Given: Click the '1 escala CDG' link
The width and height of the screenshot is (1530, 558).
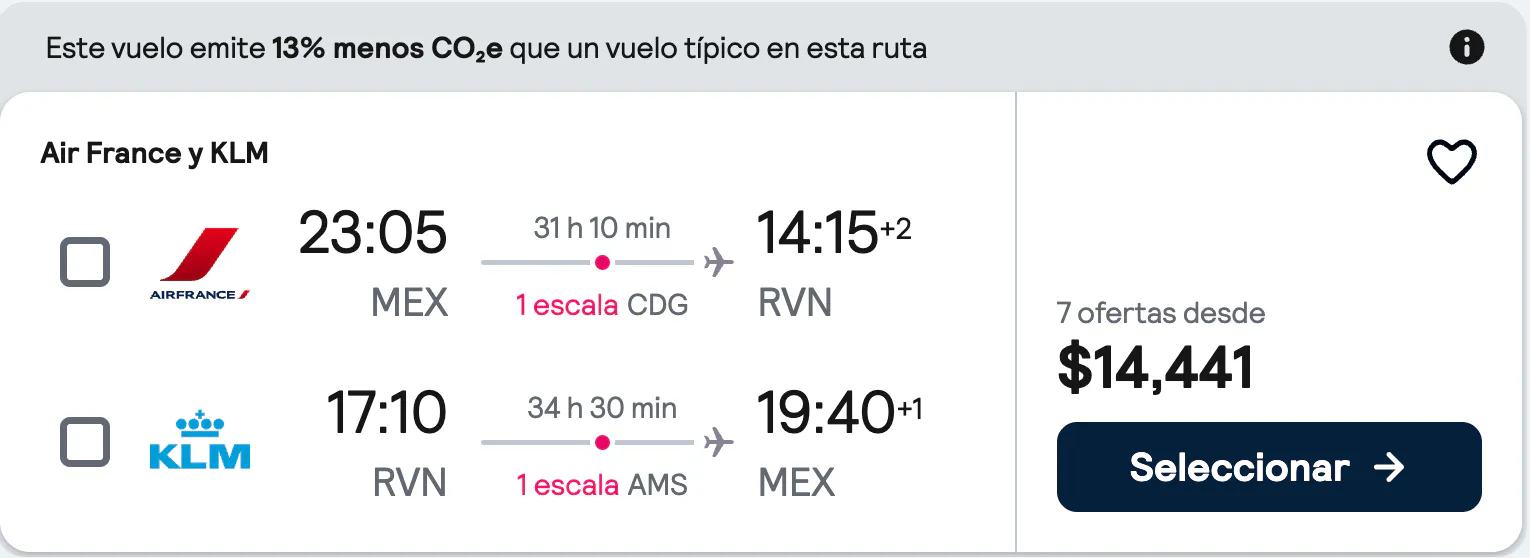Looking at the screenshot, I should 602,305.
